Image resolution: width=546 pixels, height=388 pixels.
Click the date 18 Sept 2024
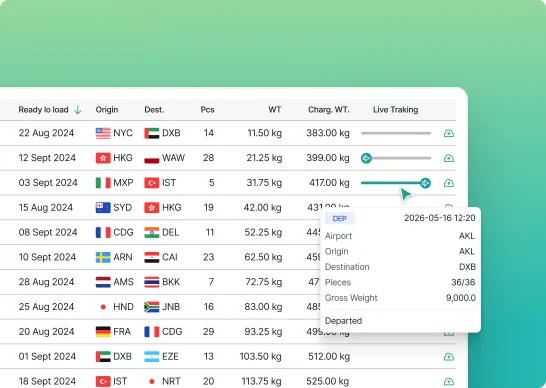(47, 381)
